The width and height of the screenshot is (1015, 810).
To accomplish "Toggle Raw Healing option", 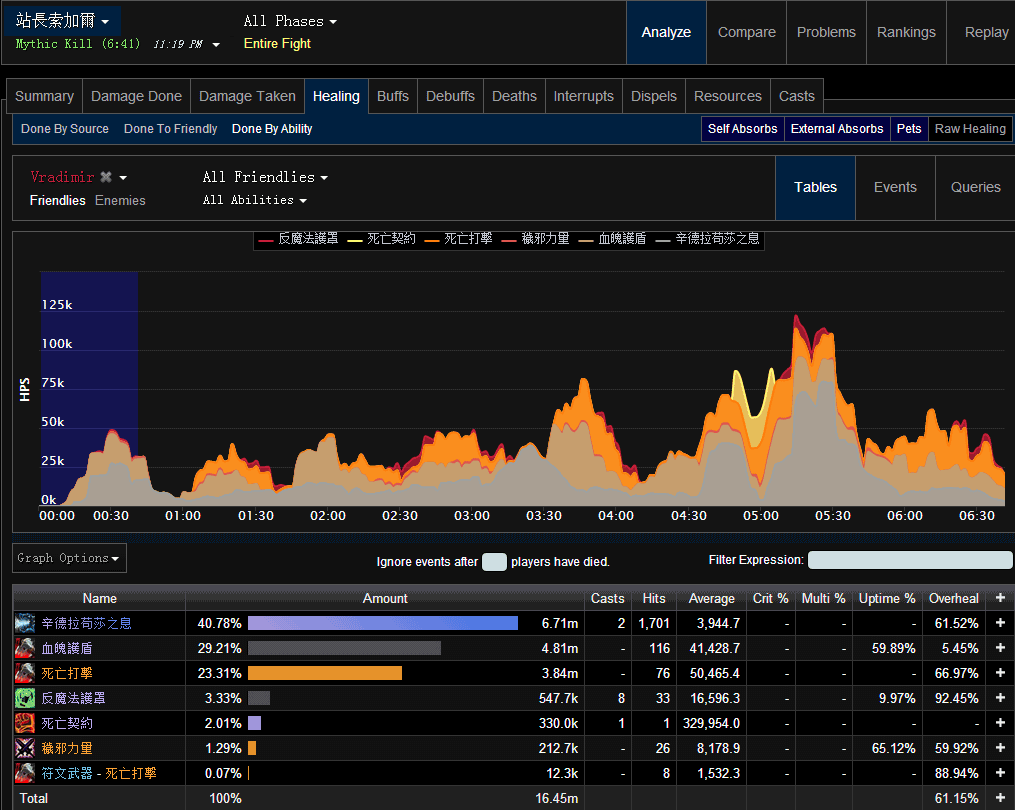I will pyautogui.click(x=970, y=129).
